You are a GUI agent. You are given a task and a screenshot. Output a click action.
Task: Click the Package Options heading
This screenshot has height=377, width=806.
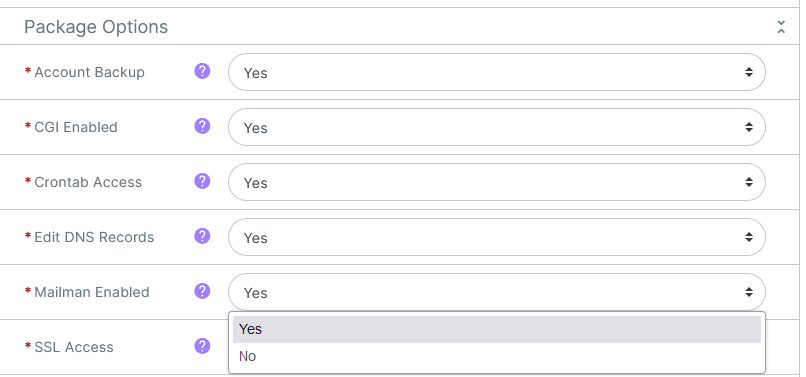tap(96, 27)
